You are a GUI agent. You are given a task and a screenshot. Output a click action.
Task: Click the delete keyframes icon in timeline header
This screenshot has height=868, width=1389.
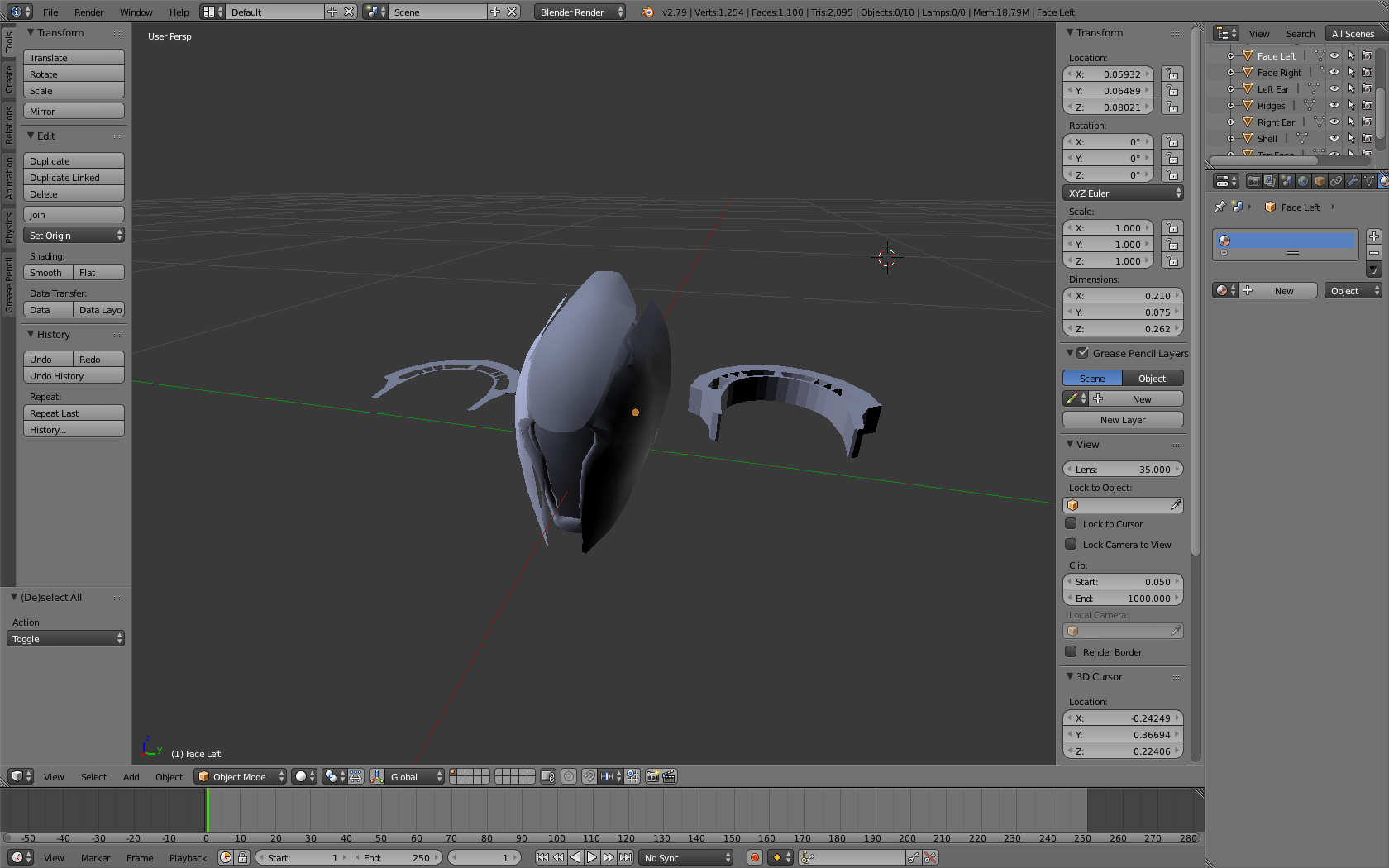pyautogui.click(x=930, y=857)
